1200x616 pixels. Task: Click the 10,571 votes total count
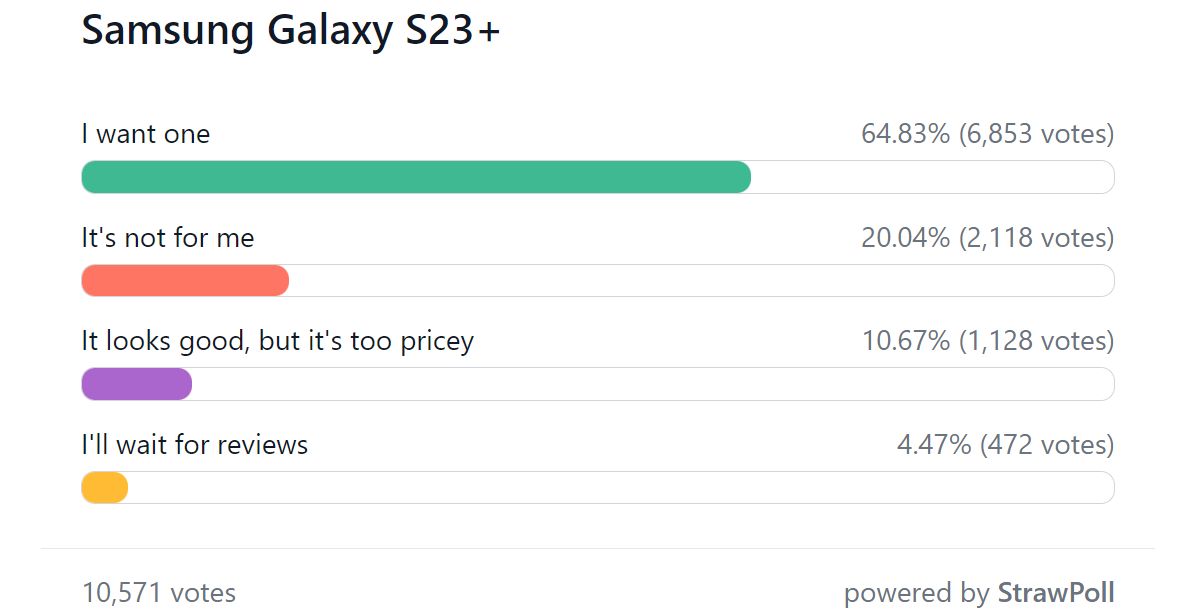click(159, 593)
